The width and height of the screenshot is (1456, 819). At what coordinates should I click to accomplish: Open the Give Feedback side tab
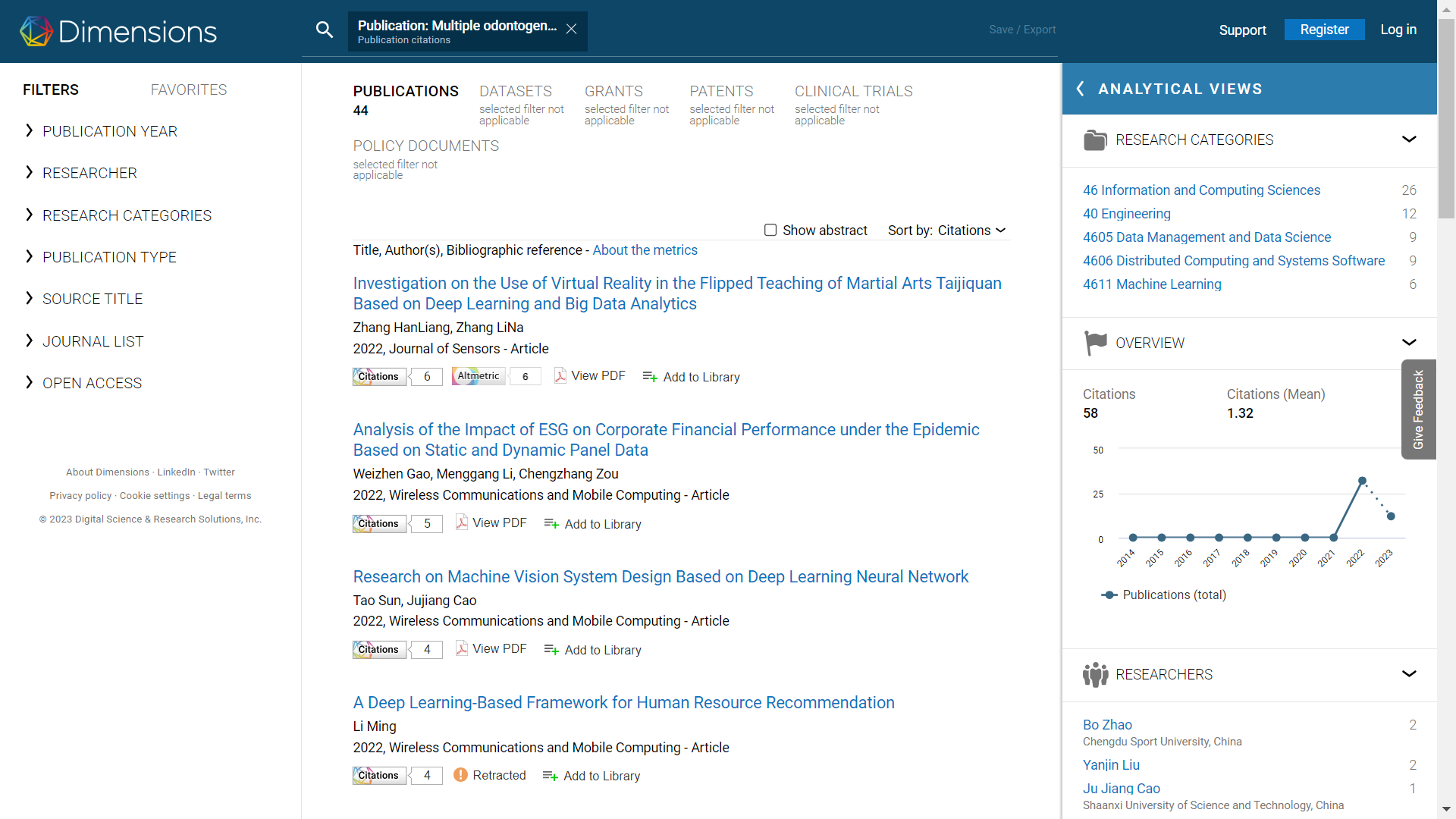pyautogui.click(x=1418, y=409)
